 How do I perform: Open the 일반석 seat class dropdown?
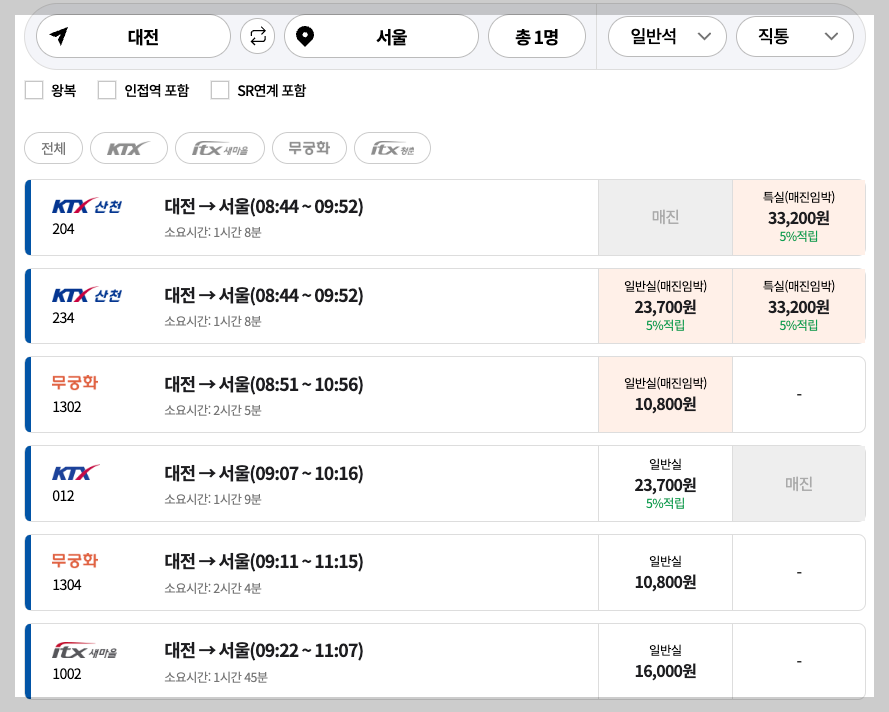coord(671,36)
